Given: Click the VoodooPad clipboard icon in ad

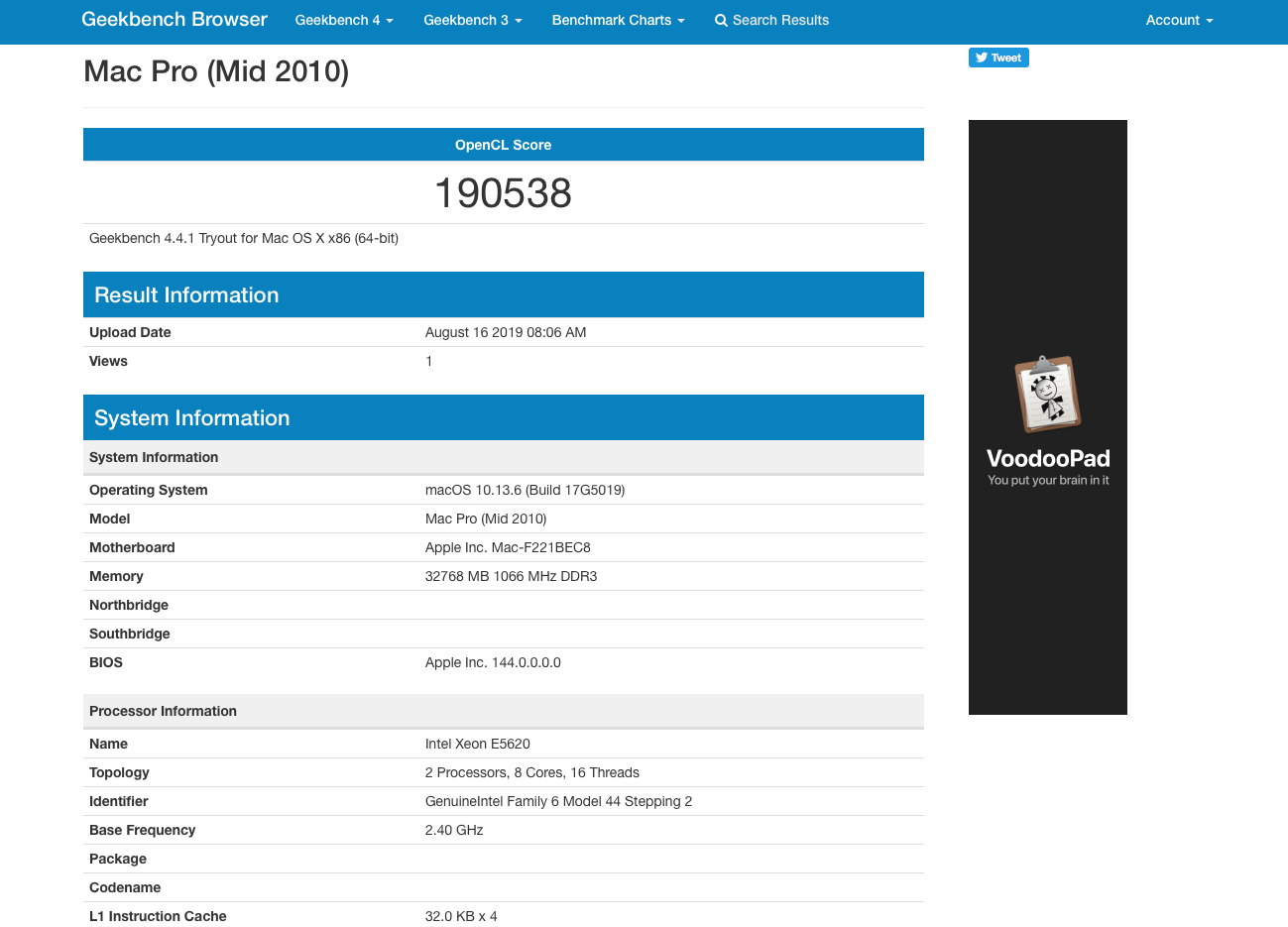Looking at the screenshot, I should click(1047, 394).
